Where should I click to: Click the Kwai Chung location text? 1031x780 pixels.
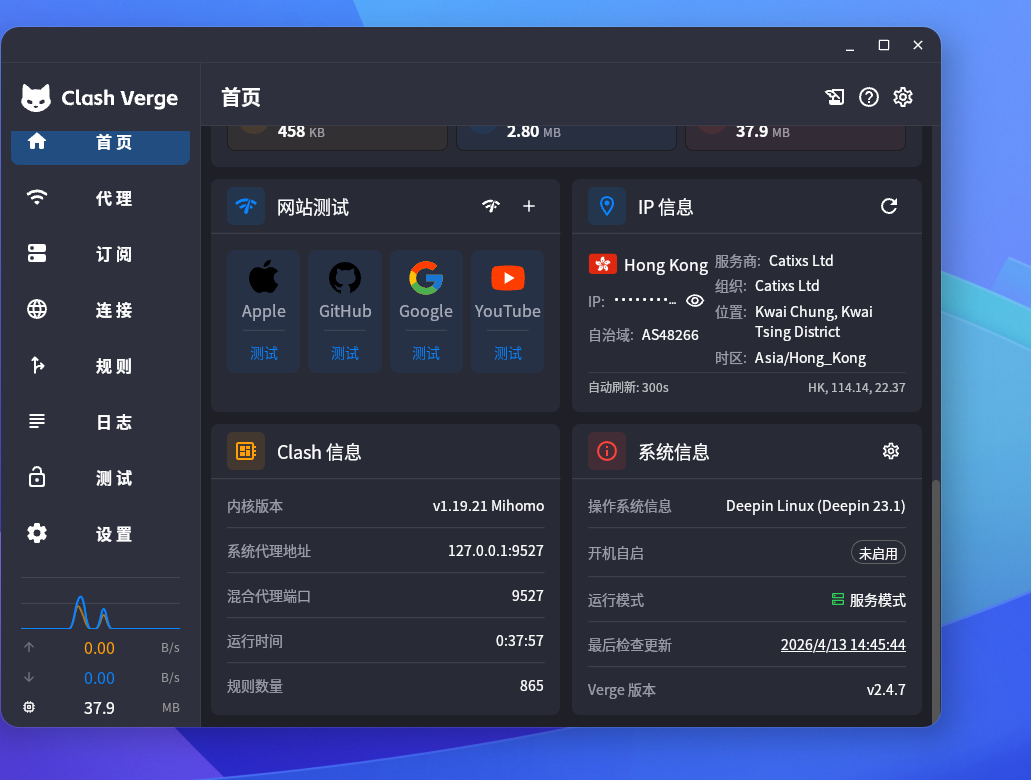pos(814,322)
